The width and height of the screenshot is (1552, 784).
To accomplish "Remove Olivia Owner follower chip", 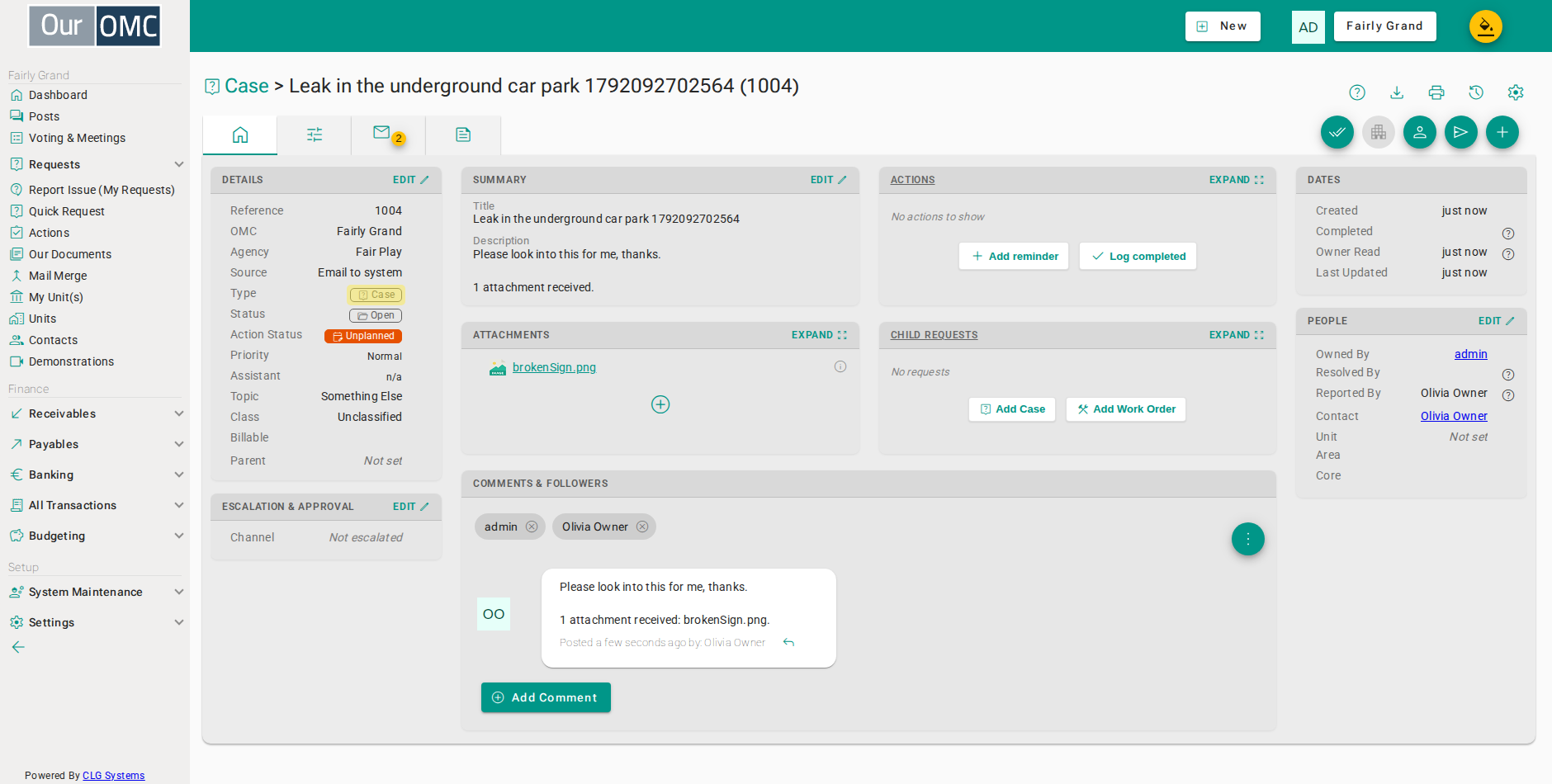I will pos(642,527).
